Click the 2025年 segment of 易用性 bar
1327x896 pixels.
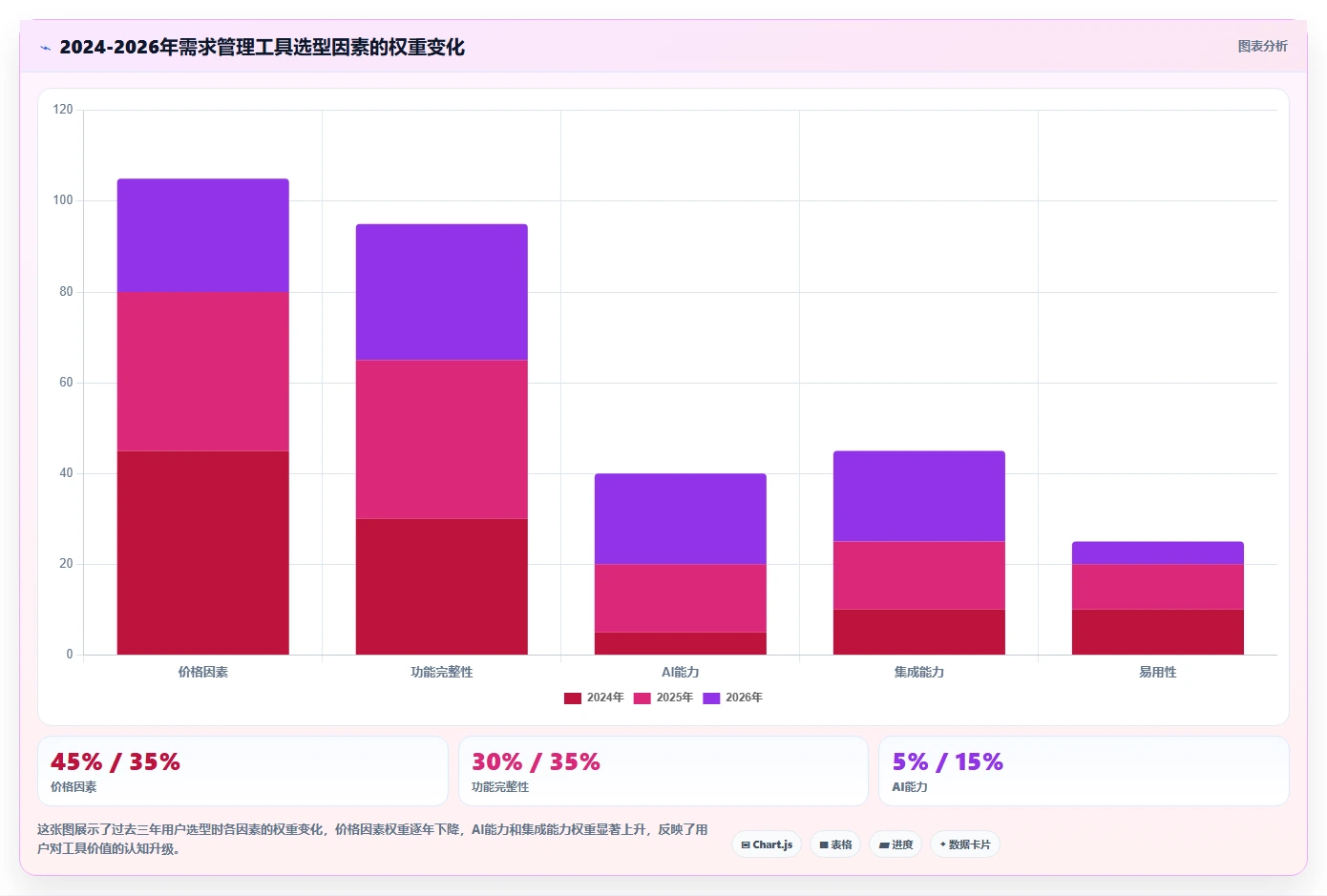click(1158, 587)
